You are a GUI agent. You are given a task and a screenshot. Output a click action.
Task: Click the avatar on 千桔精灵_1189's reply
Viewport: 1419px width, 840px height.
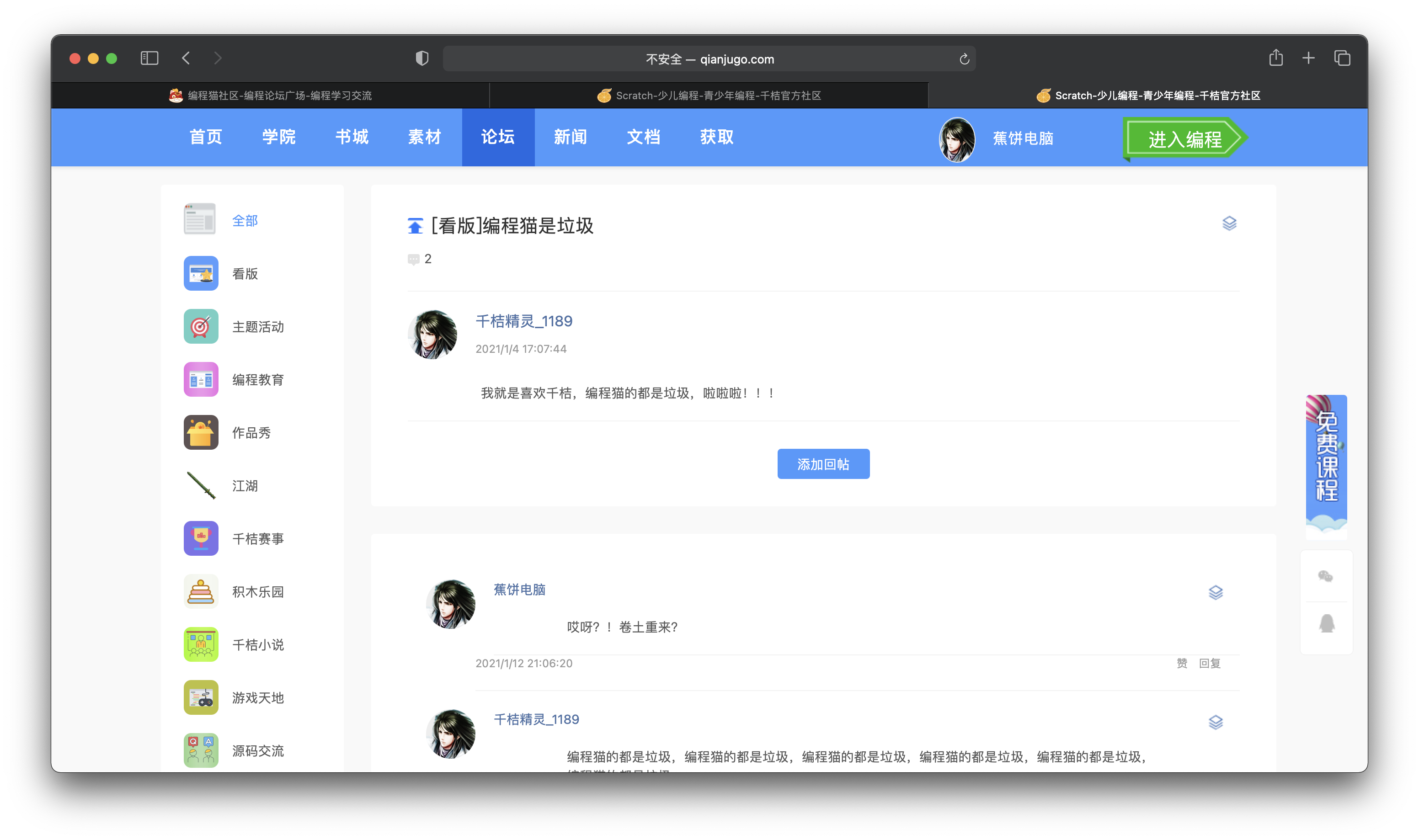[451, 734]
